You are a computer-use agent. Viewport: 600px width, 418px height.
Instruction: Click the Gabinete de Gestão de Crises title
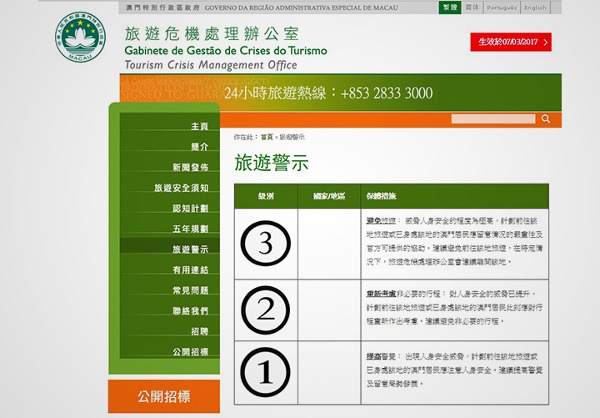pyautogui.click(x=226, y=51)
